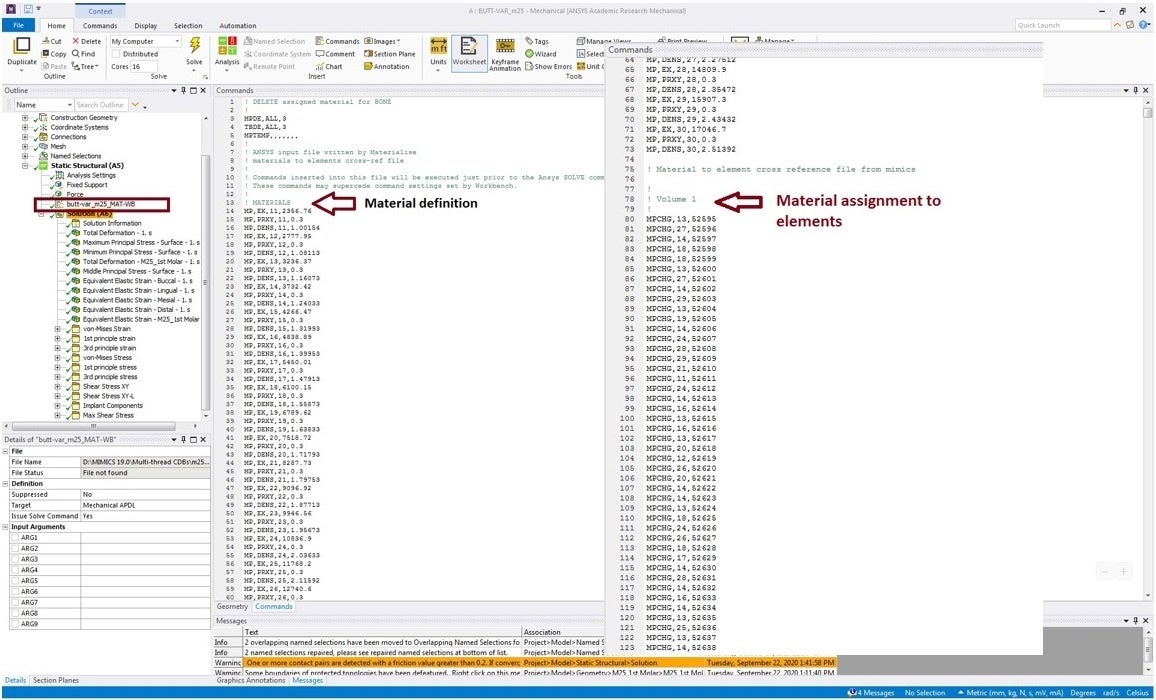Pin the Outline panel
The width and height of the screenshot is (1156, 700).
tap(184, 91)
